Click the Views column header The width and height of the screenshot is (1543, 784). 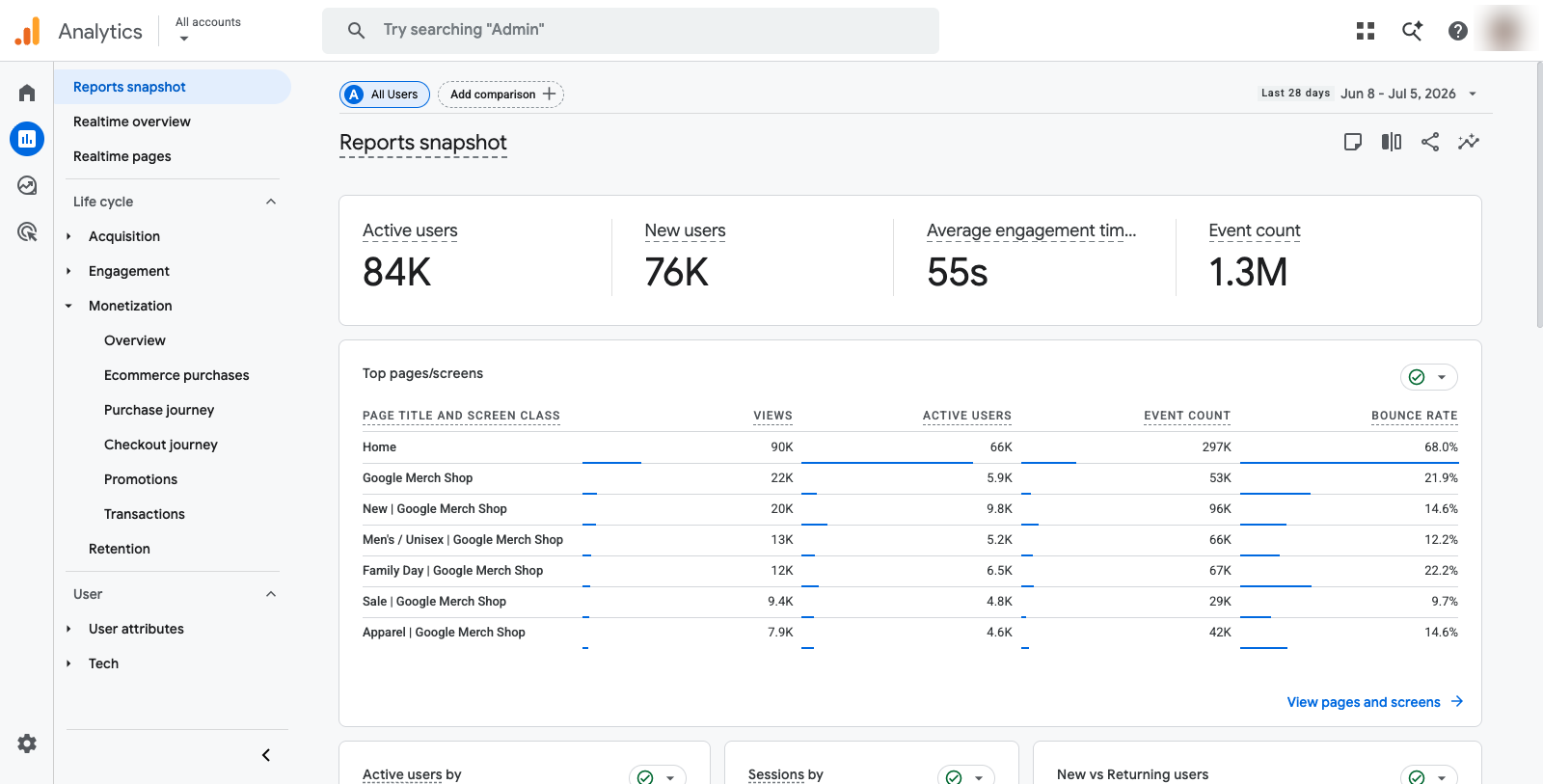[773, 416]
